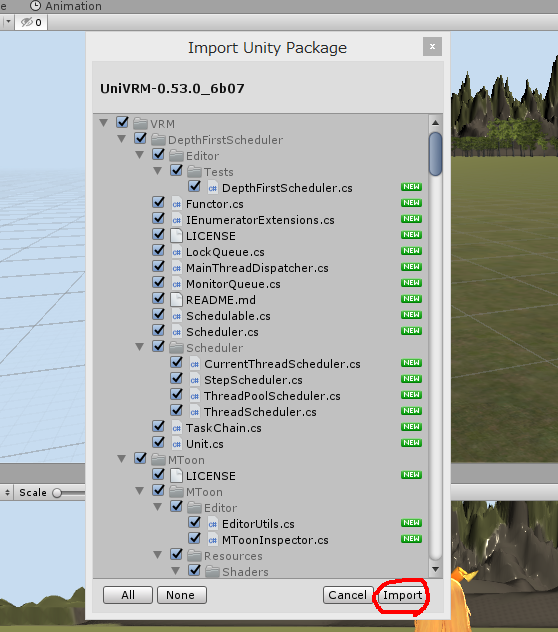The height and width of the screenshot is (632, 558).
Task: Click the Animation tab clock icon
Action: (36, 6)
